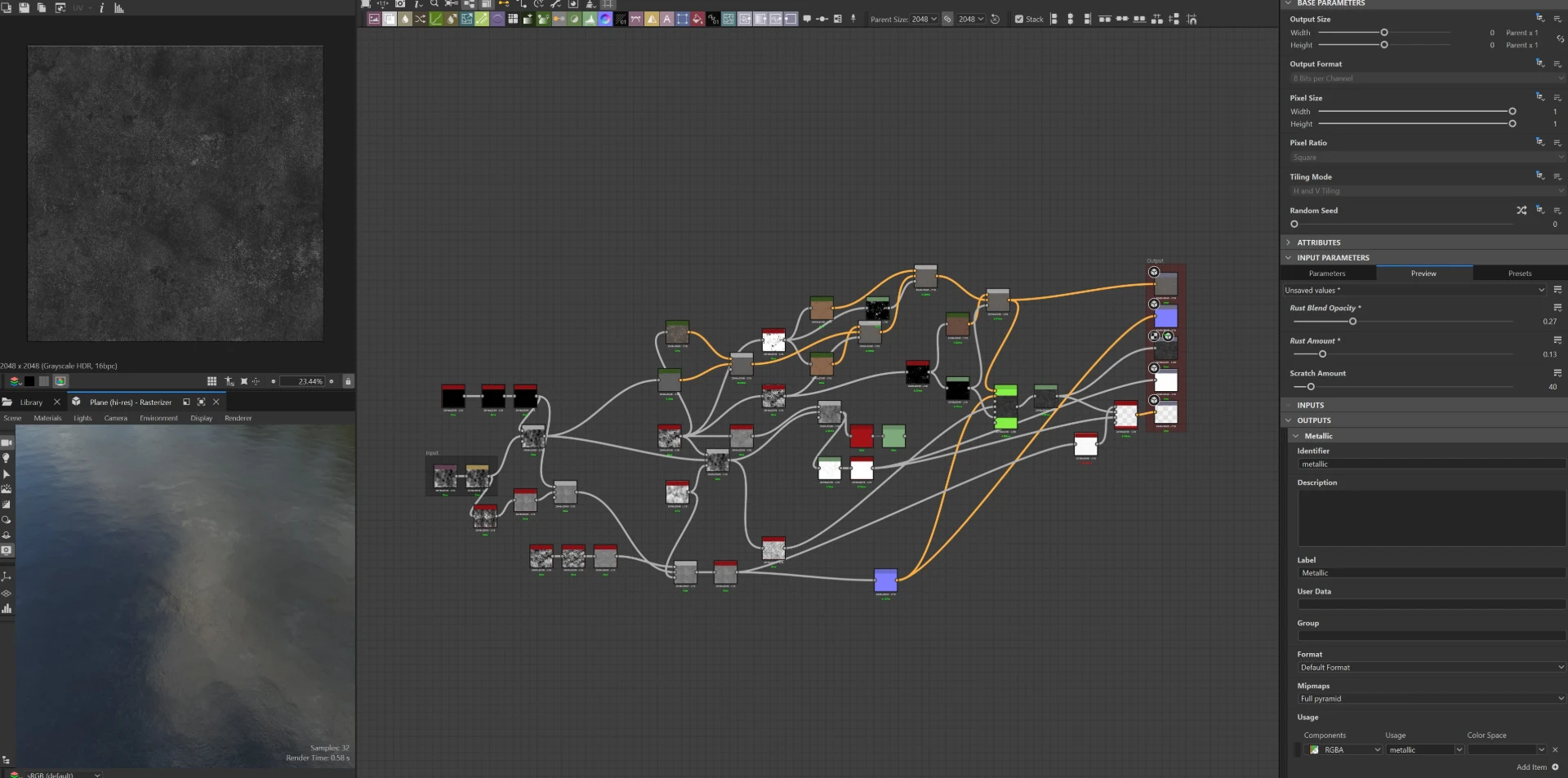Screen dimensions: 1568x778
Task: Select the Uniform Color paint bucket icon
Action: point(697,19)
